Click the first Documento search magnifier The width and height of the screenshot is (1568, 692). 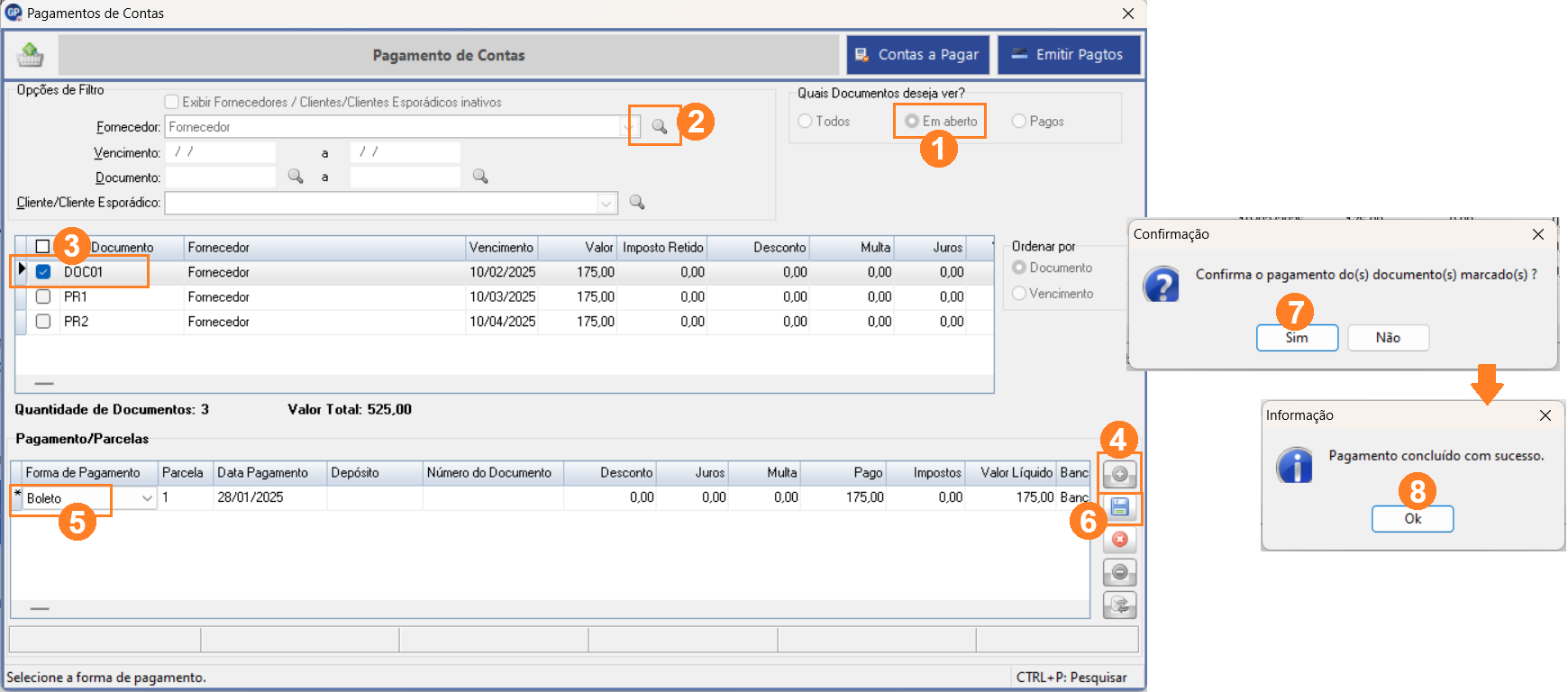coord(296,177)
